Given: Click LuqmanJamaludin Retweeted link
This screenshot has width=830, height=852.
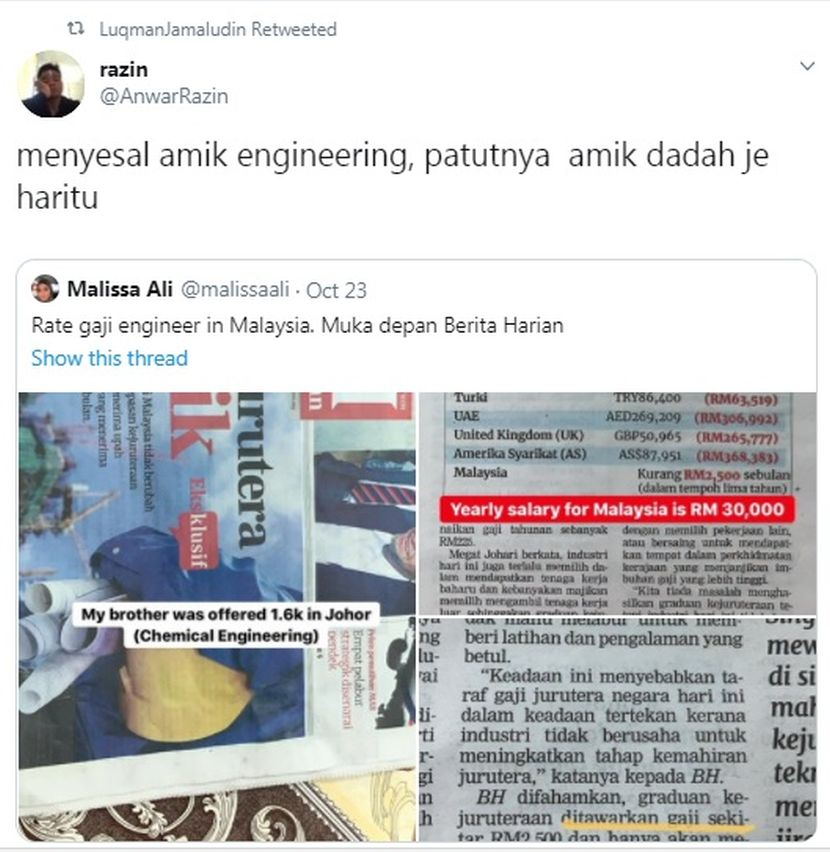Looking at the screenshot, I should click(x=218, y=29).
